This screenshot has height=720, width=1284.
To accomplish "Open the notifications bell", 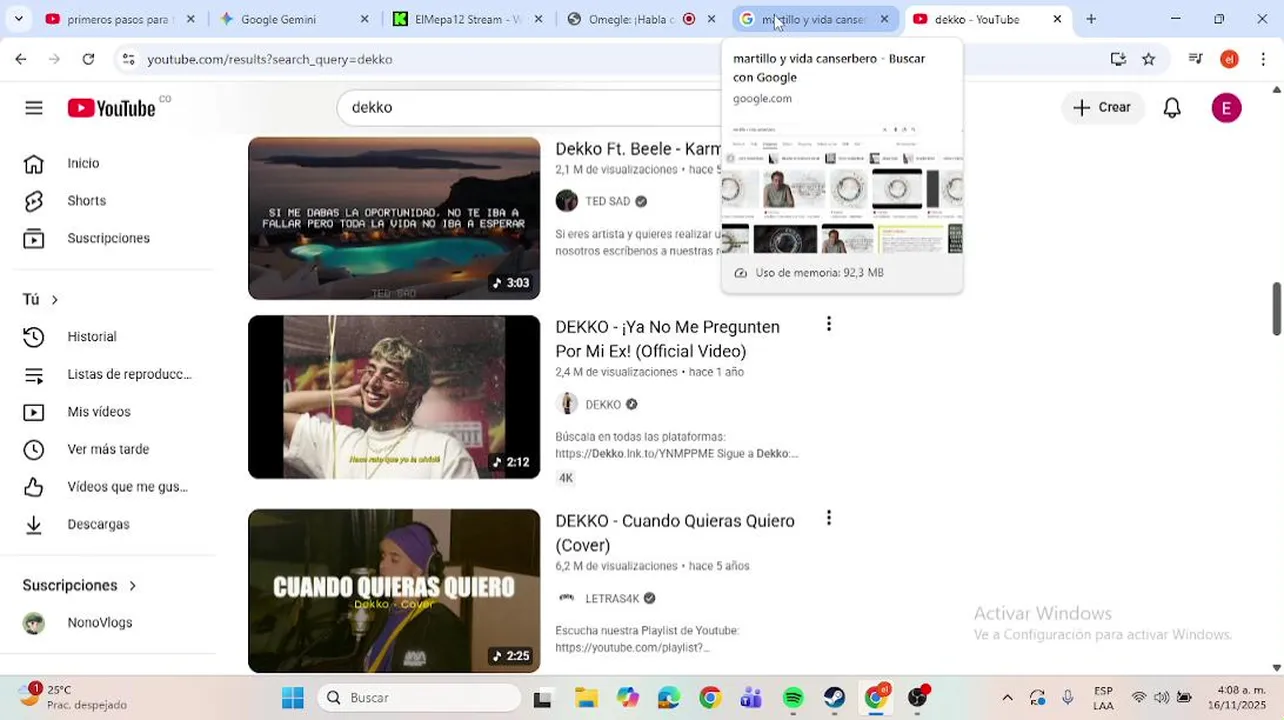I will pyautogui.click(x=1172, y=108).
